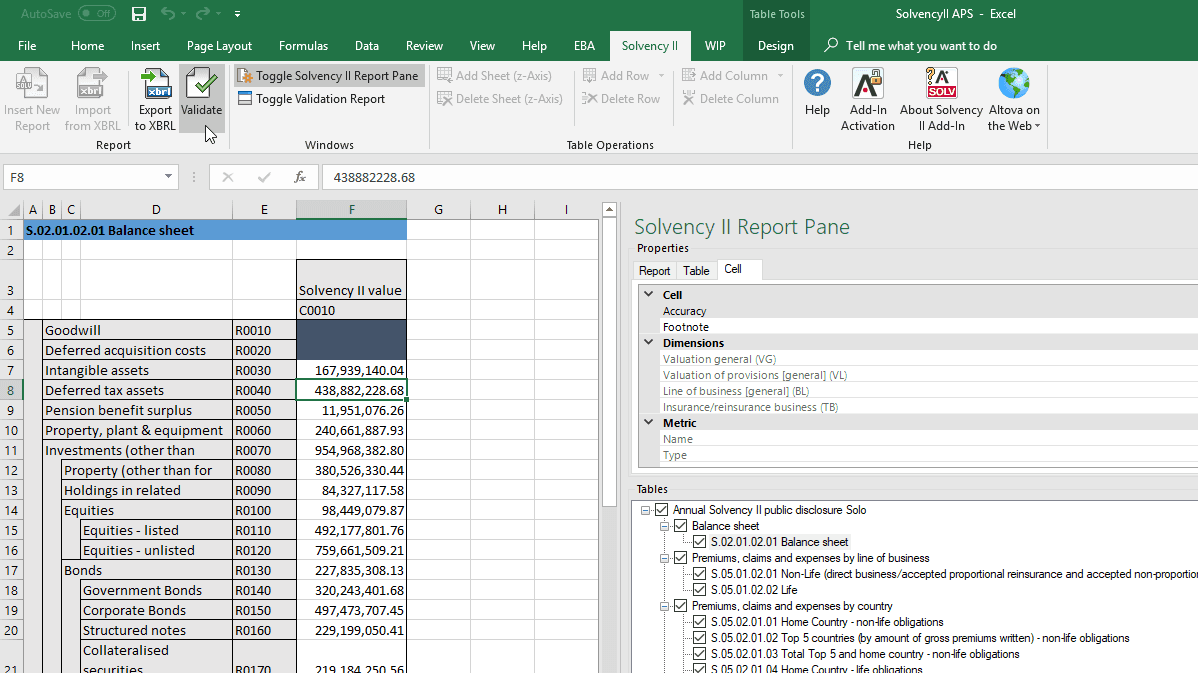Click Tell me what you want to do

click(921, 46)
